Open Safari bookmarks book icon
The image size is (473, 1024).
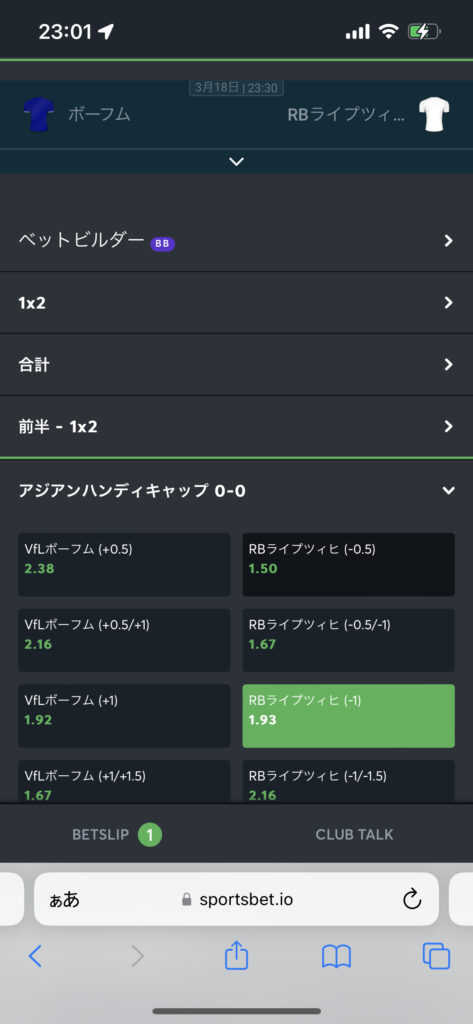click(x=336, y=957)
